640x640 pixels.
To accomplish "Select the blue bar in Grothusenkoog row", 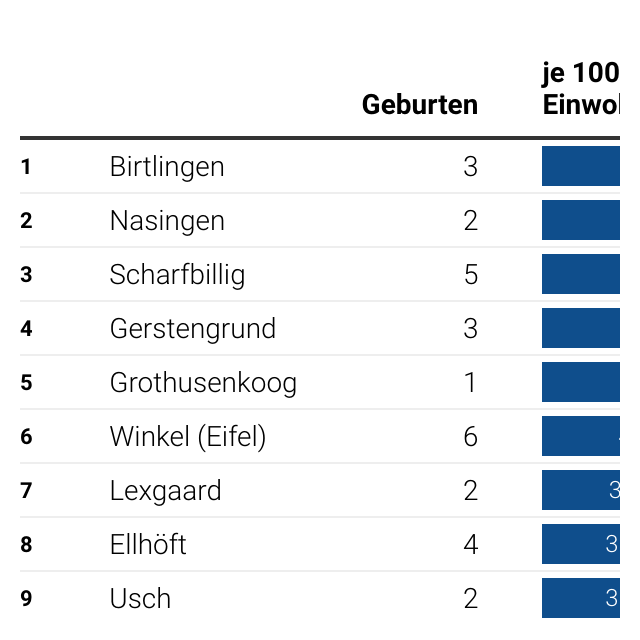I will pyautogui.click(x=581, y=383).
